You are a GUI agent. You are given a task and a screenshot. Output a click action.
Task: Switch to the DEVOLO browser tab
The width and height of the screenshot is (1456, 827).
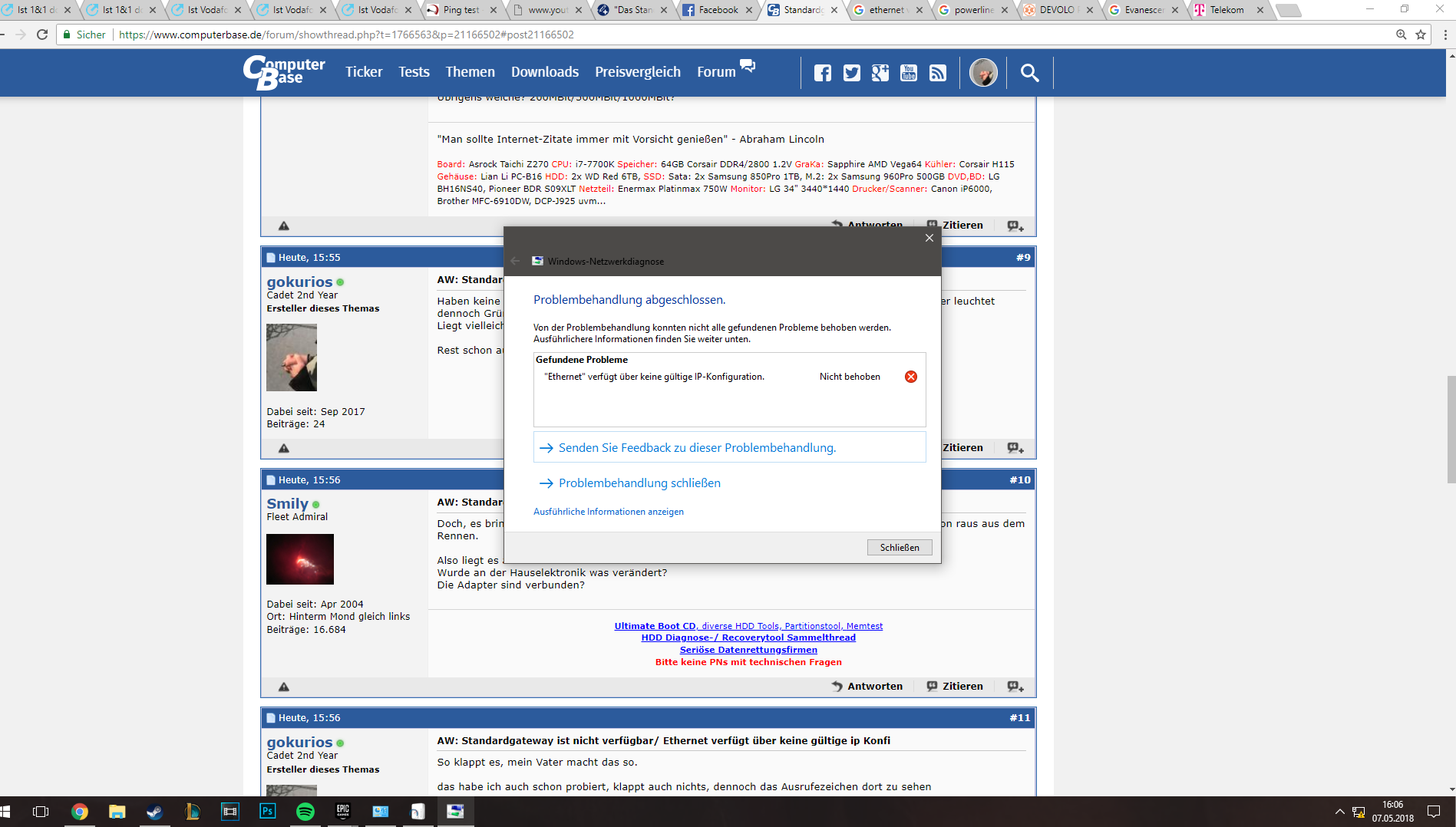1057,10
